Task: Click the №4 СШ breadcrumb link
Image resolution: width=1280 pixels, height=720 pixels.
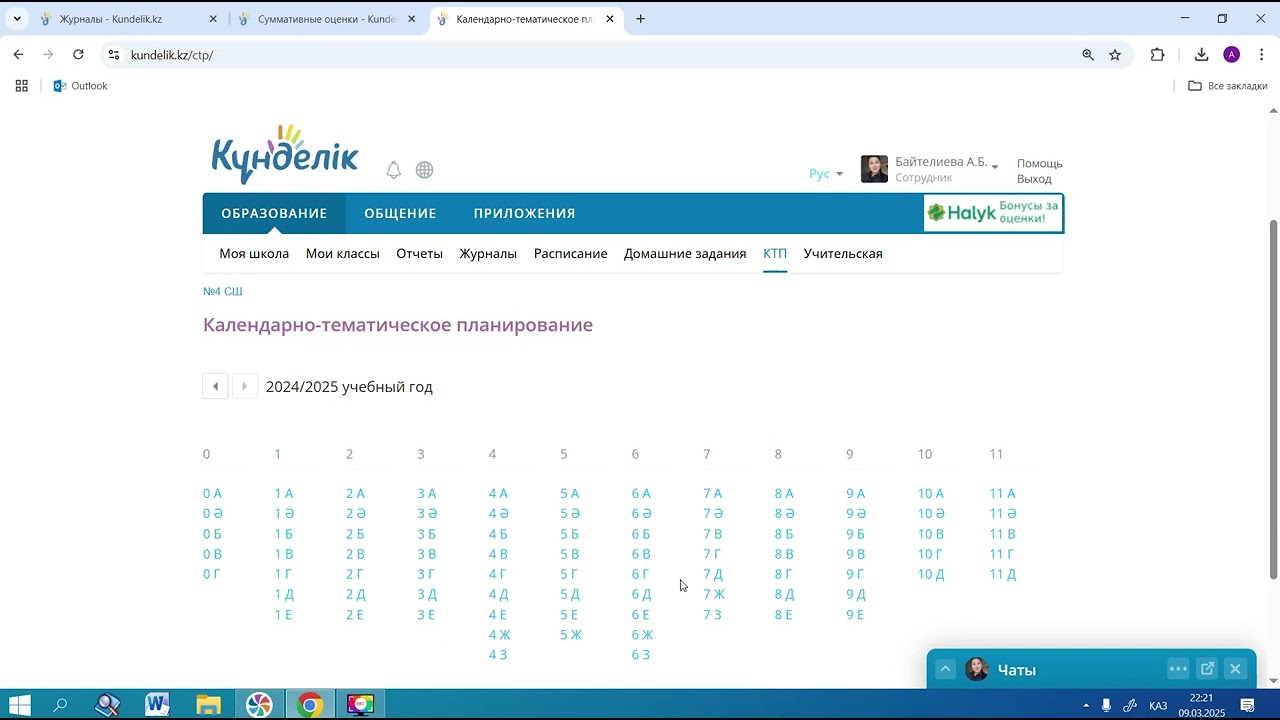Action: 223,291
